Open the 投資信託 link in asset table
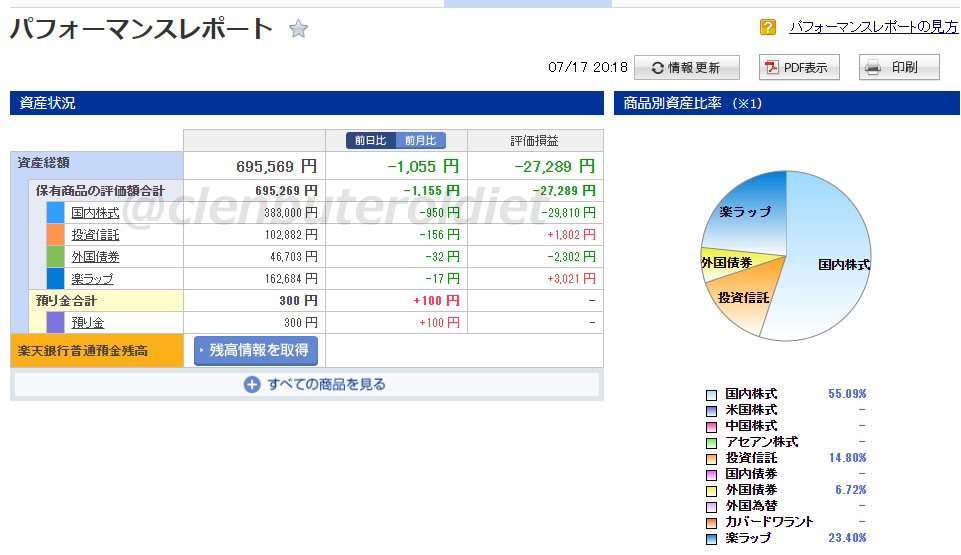961x555 pixels. (95, 235)
